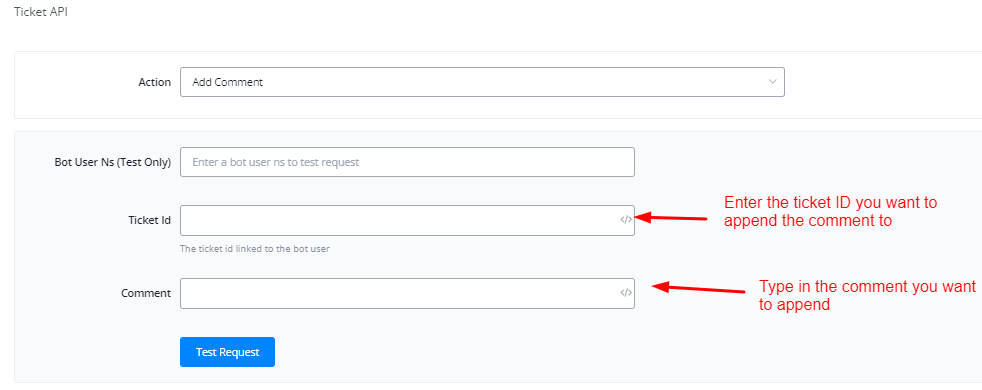
Task: Click the Test Request button
Action: click(227, 352)
